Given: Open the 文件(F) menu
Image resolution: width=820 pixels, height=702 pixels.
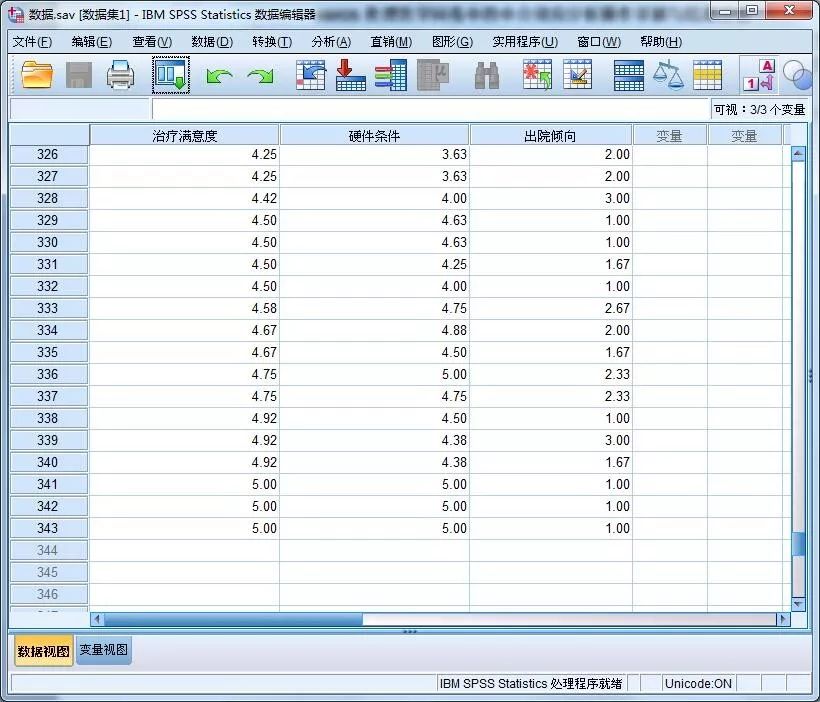Looking at the screenshot, I should coord(32,42).
